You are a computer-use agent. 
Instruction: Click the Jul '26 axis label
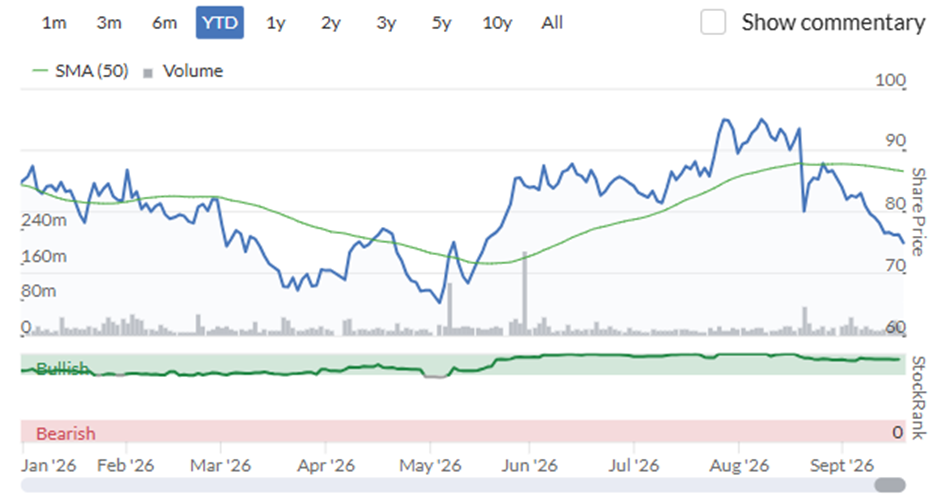[x=634, y=465]
